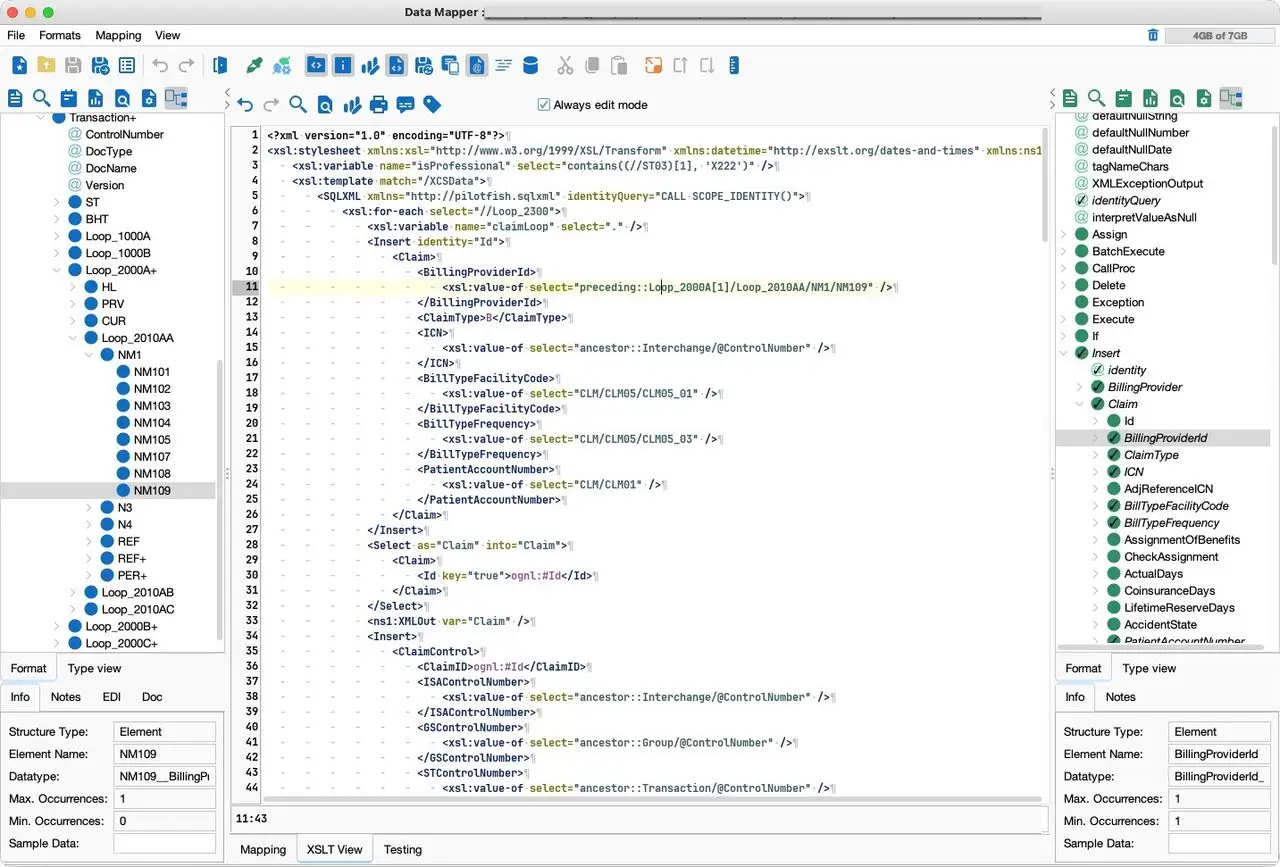Screen dimensions: 1280x867
Task: Click the 4GB of 7GB memory bar
Action: pyautogui.click(x=1220, y=35)
